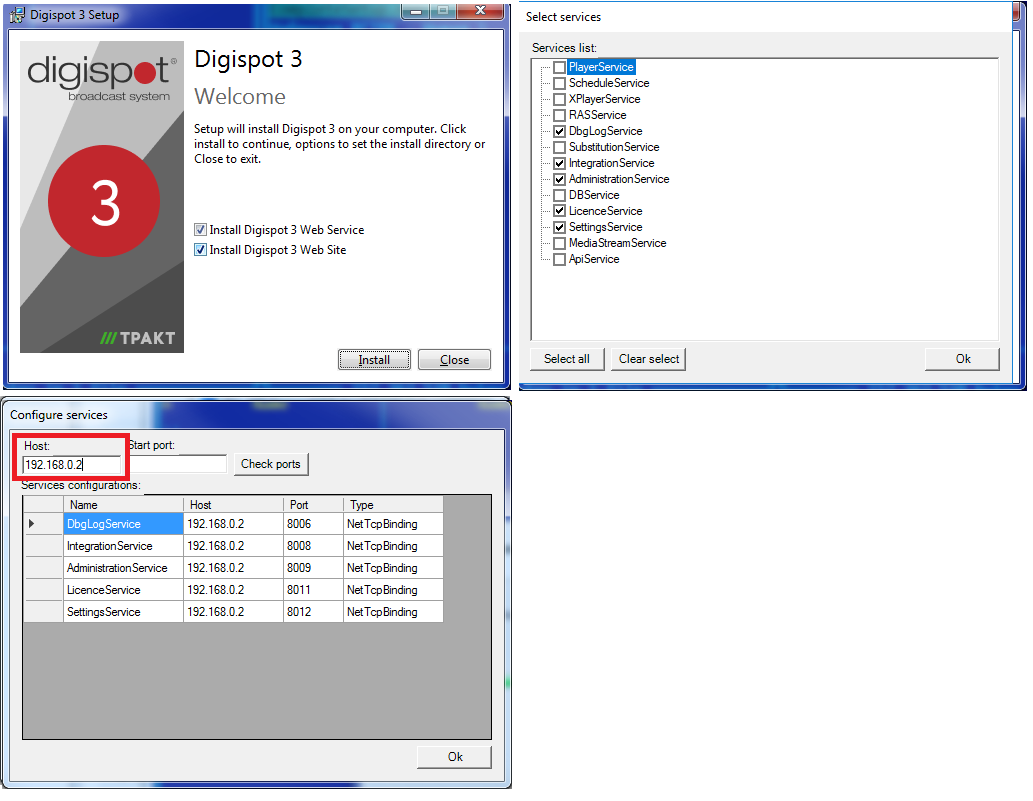
Task: Click port cell 8012
Action: click(x=313, y=612)
